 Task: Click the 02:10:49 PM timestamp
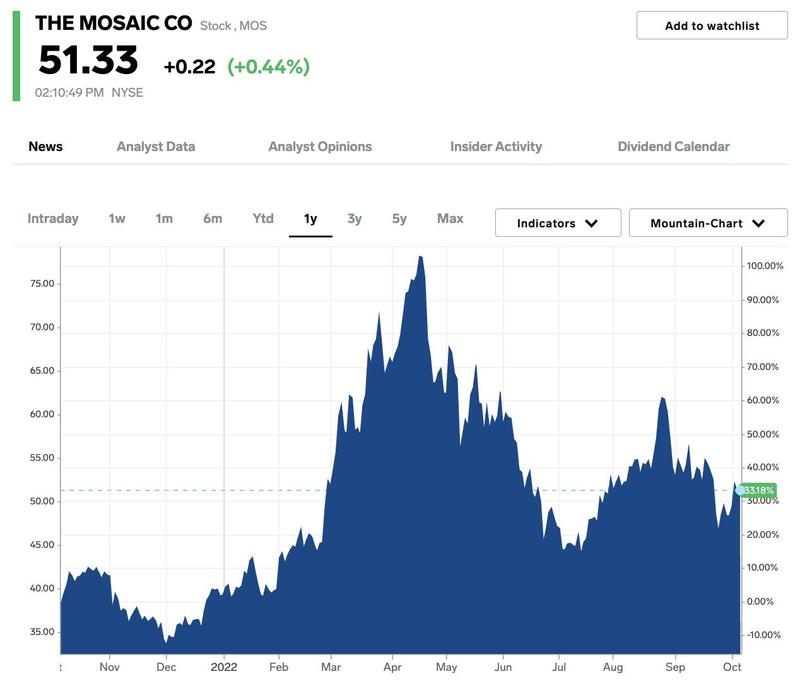pyautogui.click(x=69, y=92)
